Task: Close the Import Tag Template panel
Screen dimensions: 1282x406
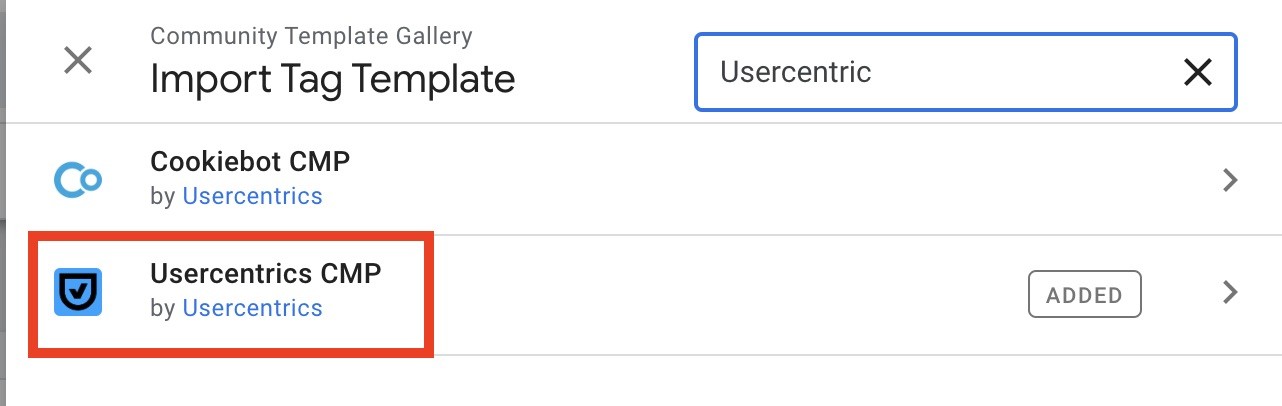Action: click(x=78, y=61)
